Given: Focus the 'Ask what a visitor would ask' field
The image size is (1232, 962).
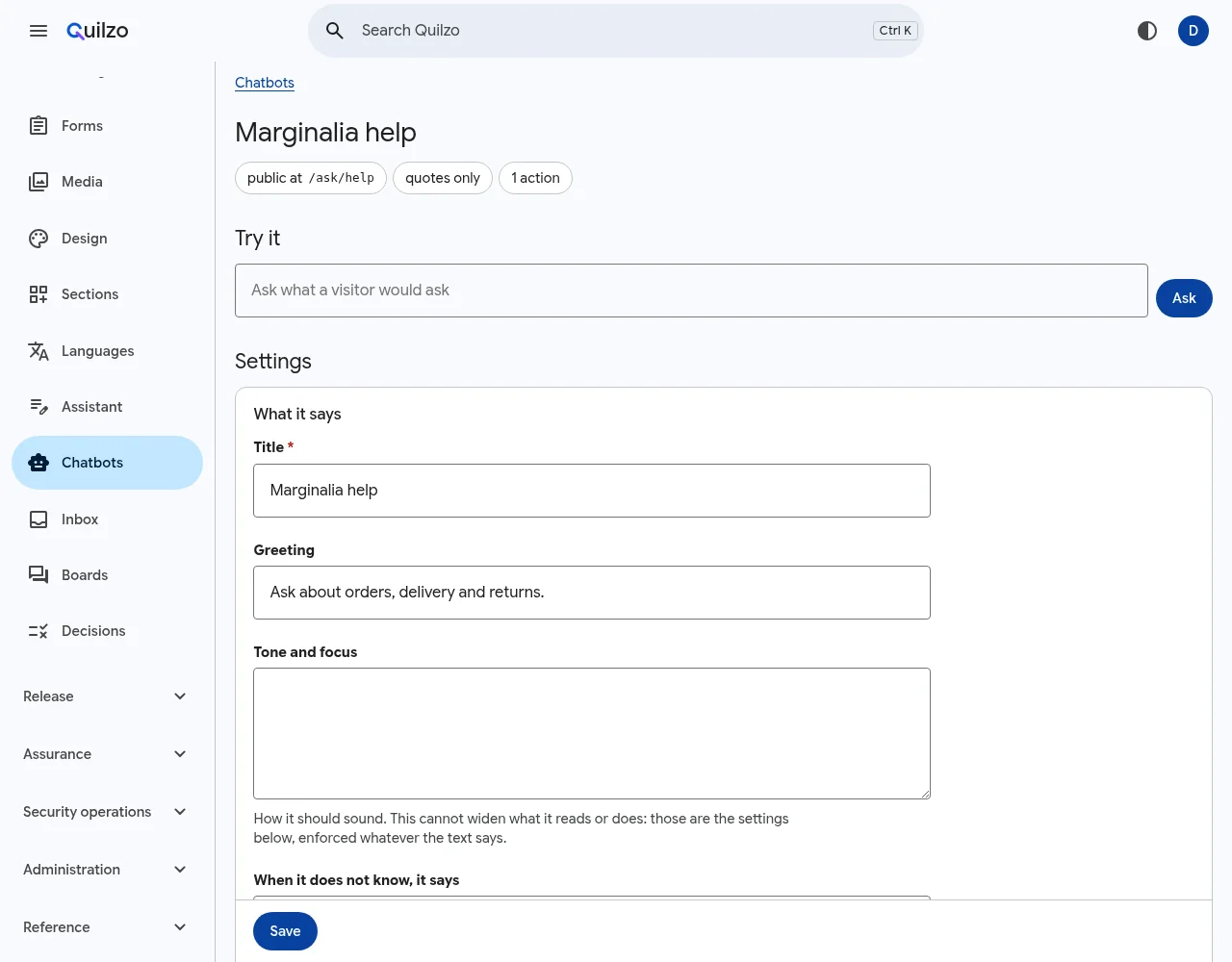Looking at the screenshot, I should coord(691,291).
